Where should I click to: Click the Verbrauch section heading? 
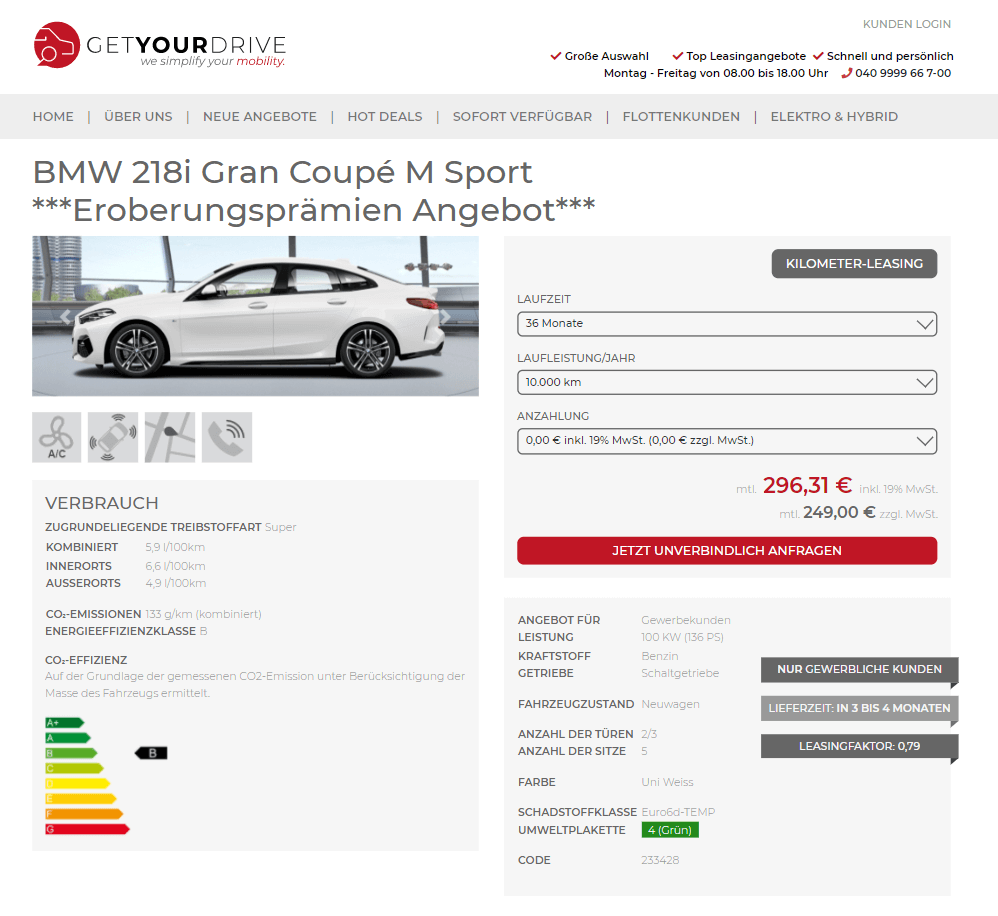tap(102, 503)
